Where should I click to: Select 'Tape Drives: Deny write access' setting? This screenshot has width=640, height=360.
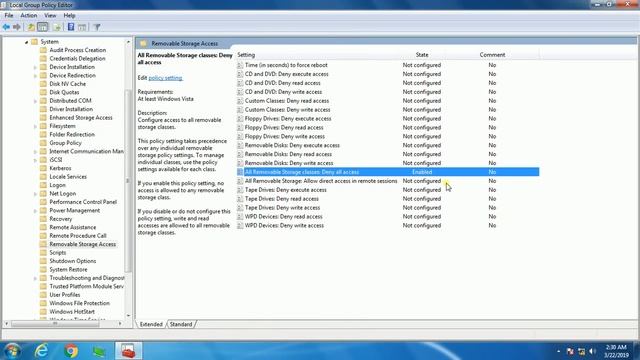[x=282, y=208]
